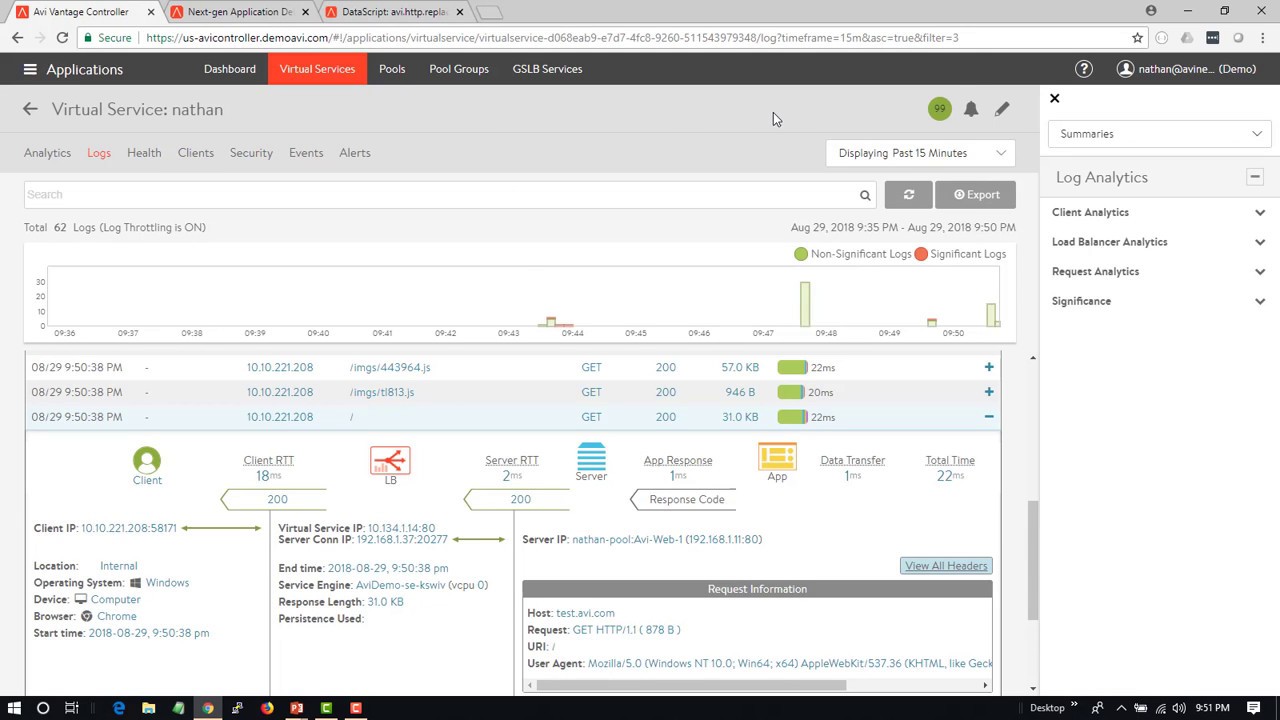Screen dimensions: 1280x720
Task: Export the logs
Action: click(x=975, y=195)
